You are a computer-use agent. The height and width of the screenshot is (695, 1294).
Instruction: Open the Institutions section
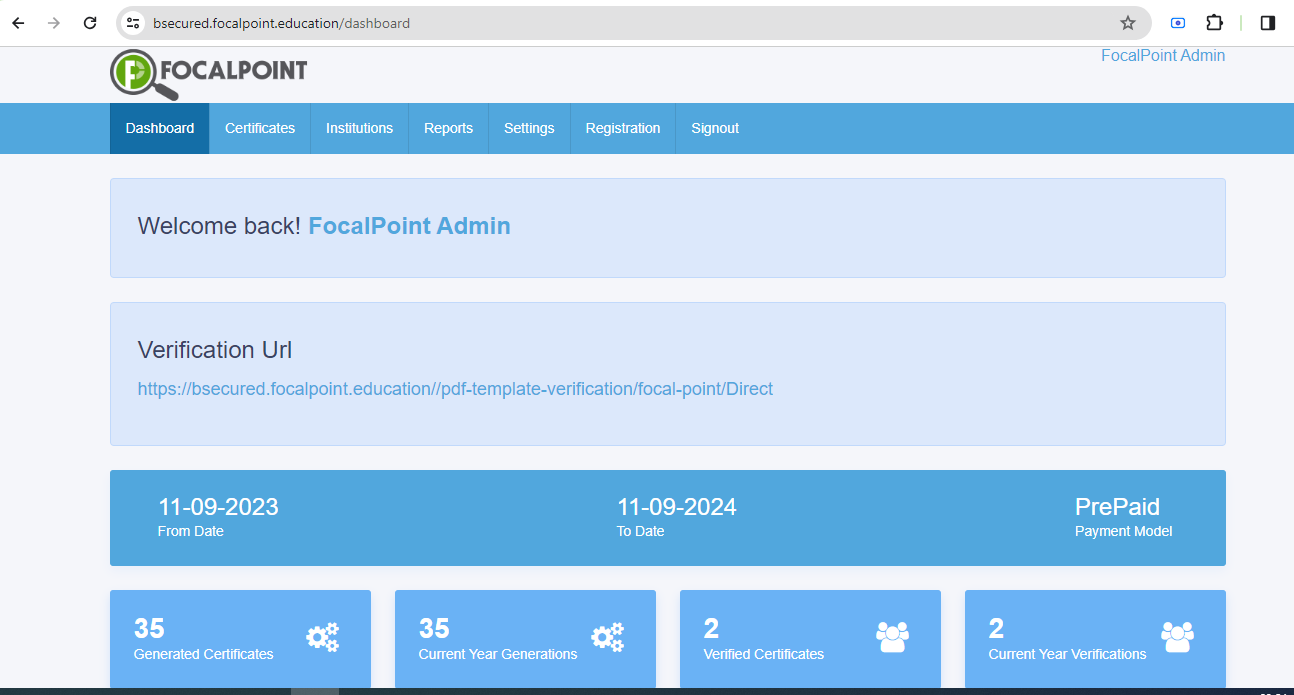click(359, 128)
